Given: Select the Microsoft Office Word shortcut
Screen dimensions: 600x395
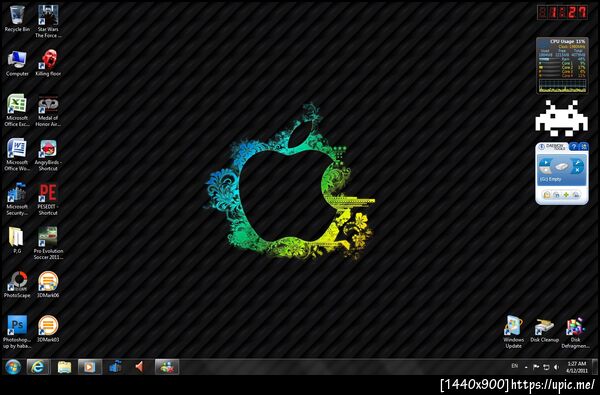Looking at the screenshot, I should [17, 155].
